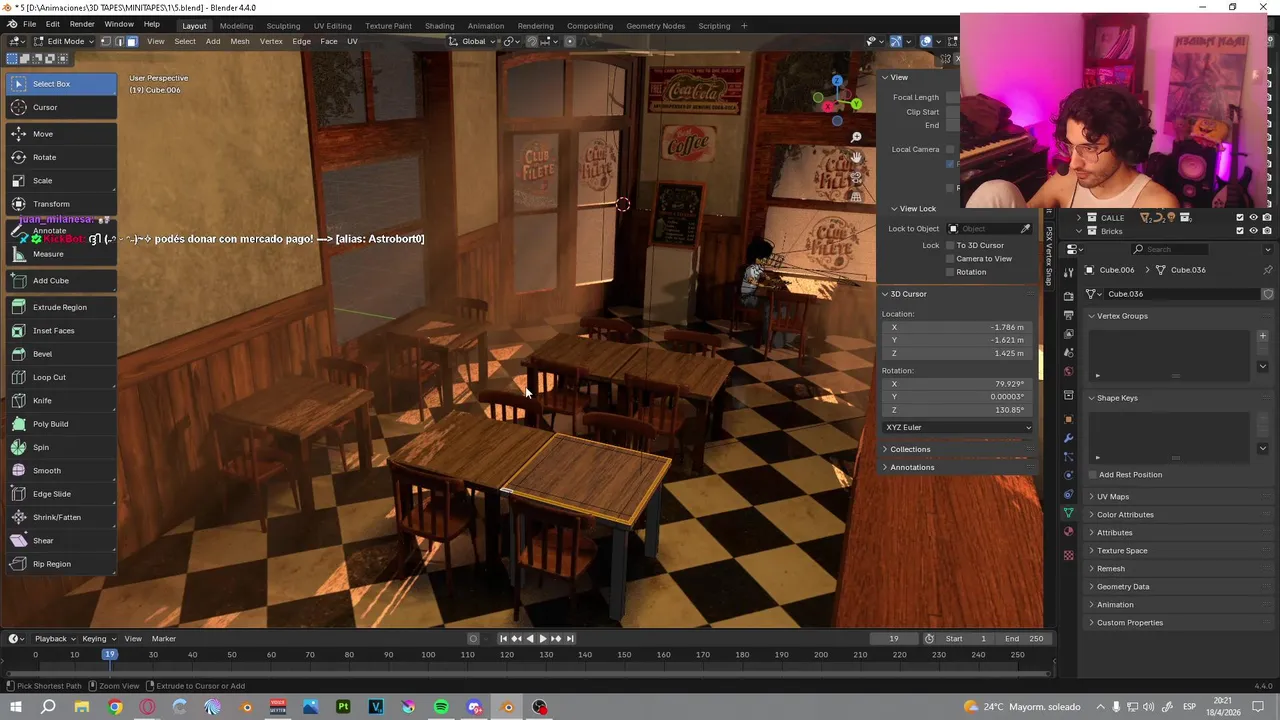Open the Global transform orientation dropdown

coord(472,41)
